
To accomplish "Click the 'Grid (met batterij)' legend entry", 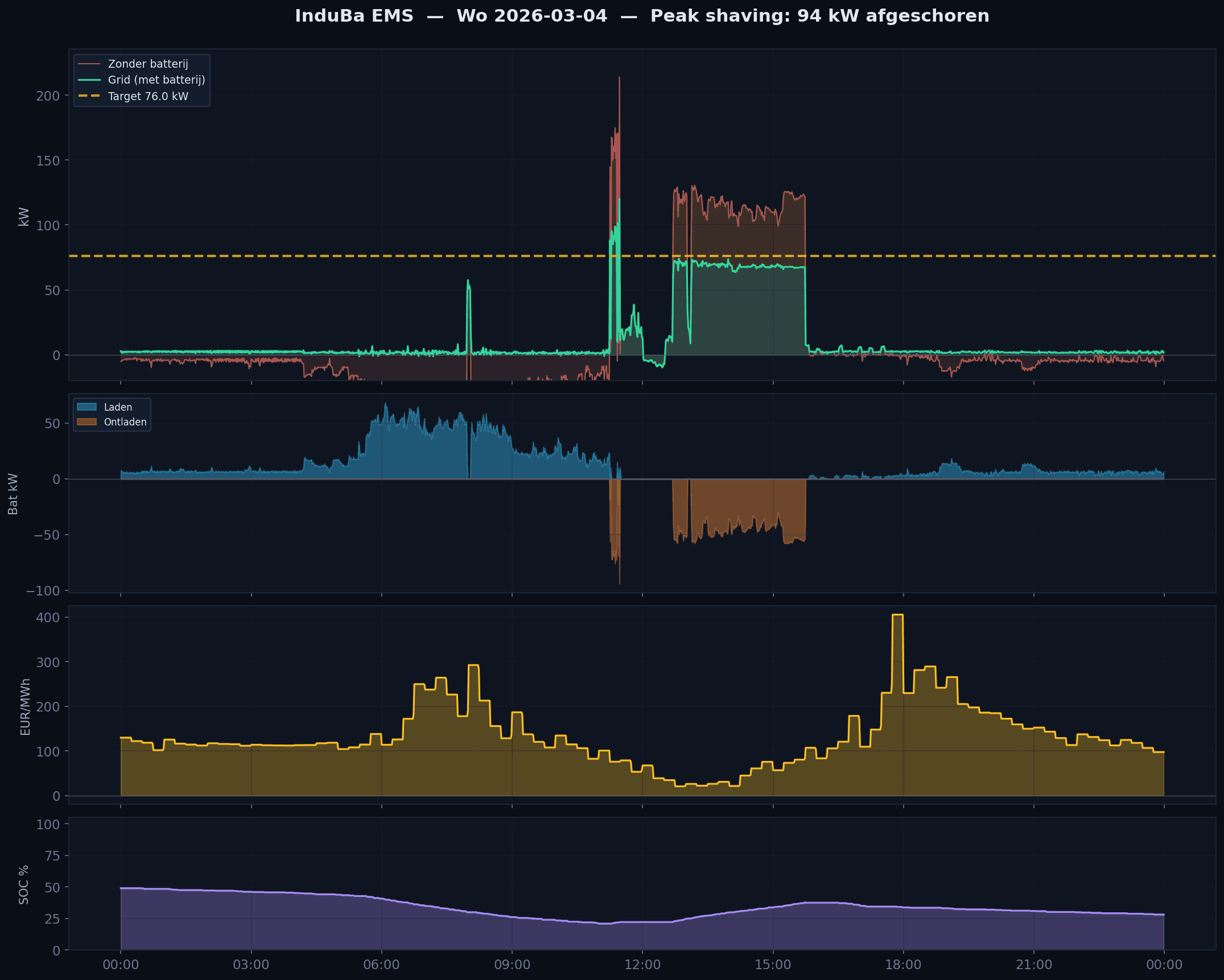I will point(156,80).
